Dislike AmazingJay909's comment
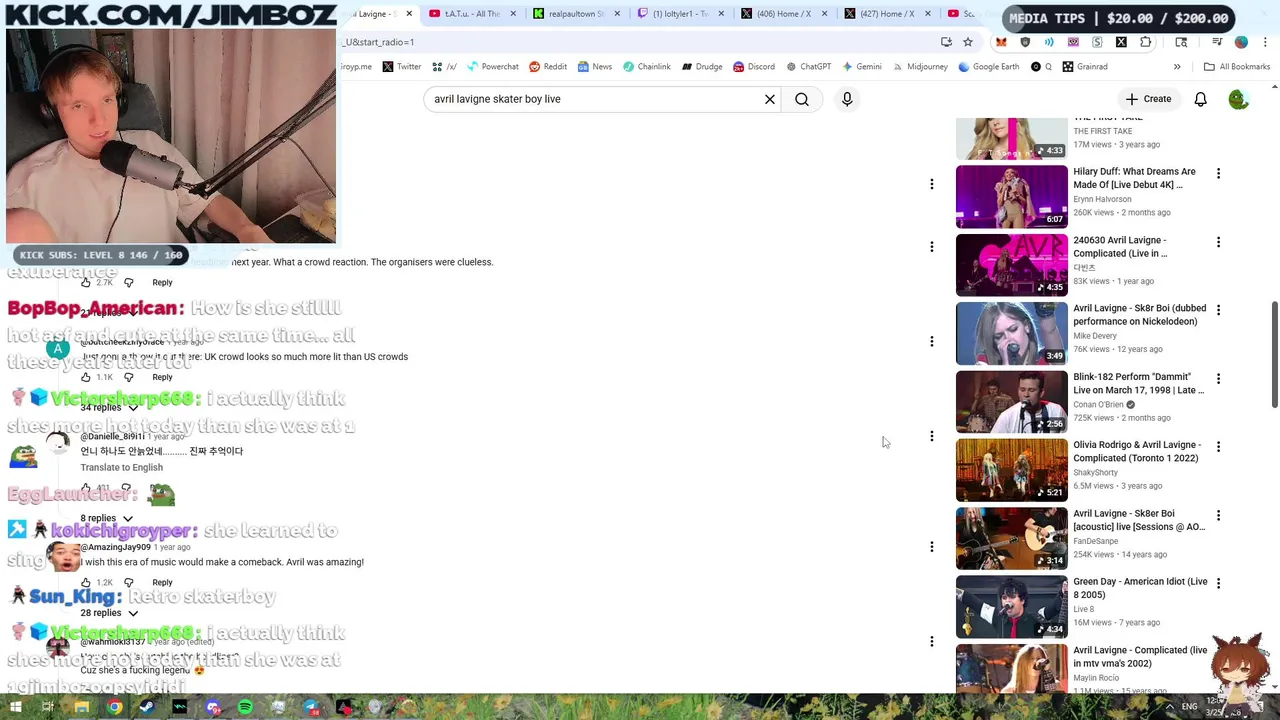 128,582
